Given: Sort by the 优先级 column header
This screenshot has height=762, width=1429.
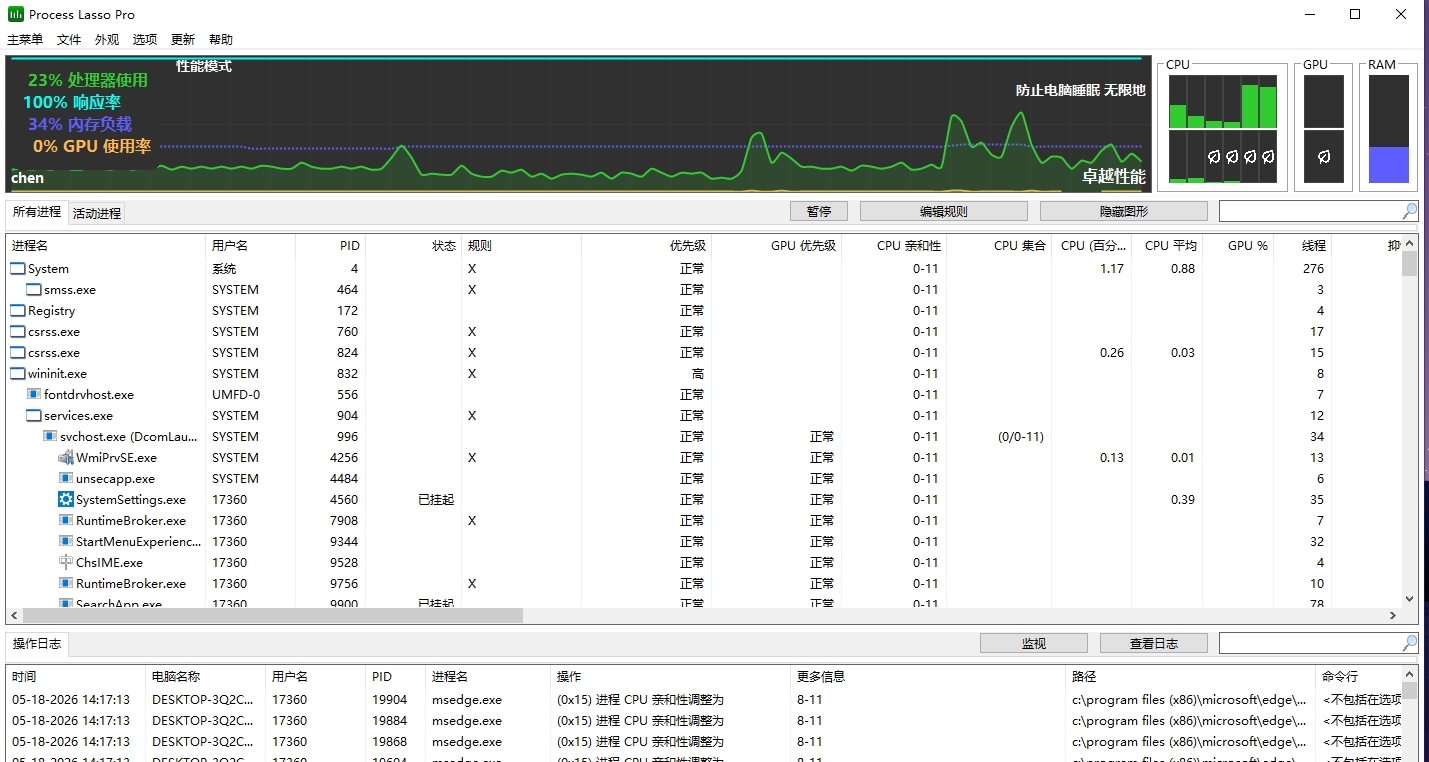Looking at the screenshot, I should pos(646,245).
